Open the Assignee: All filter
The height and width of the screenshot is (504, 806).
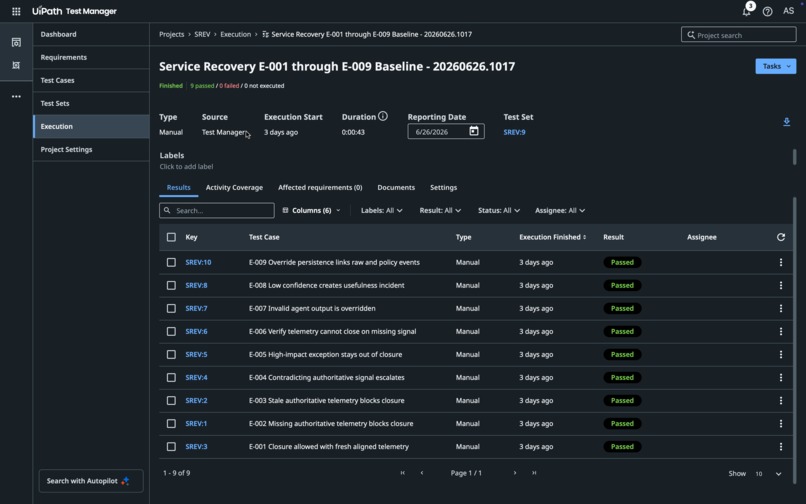click(x=560, y=210)
